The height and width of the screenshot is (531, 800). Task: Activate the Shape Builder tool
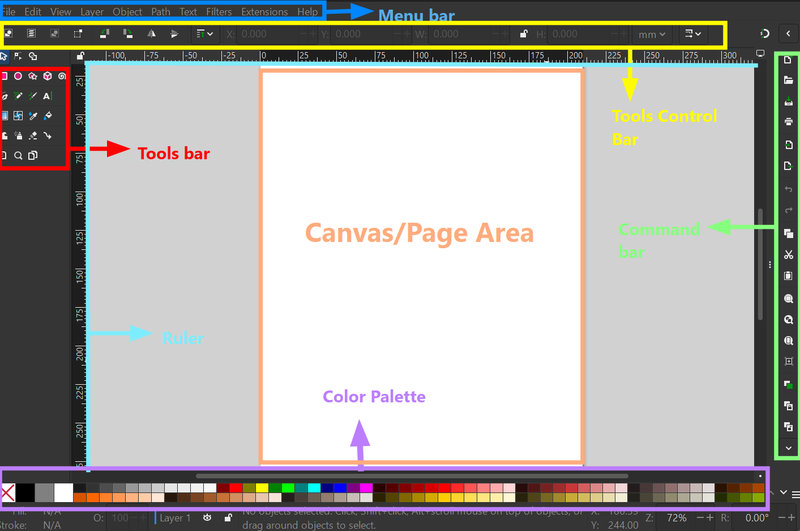pos(33,56)
